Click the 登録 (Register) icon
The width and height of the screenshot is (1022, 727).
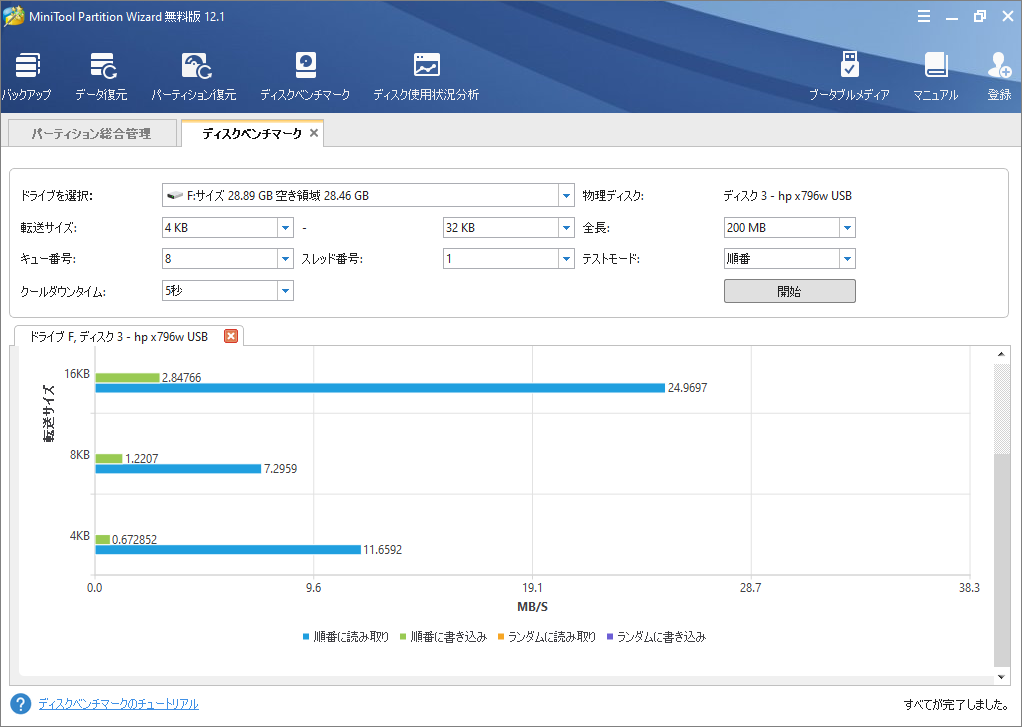click(x=999, y=76)
